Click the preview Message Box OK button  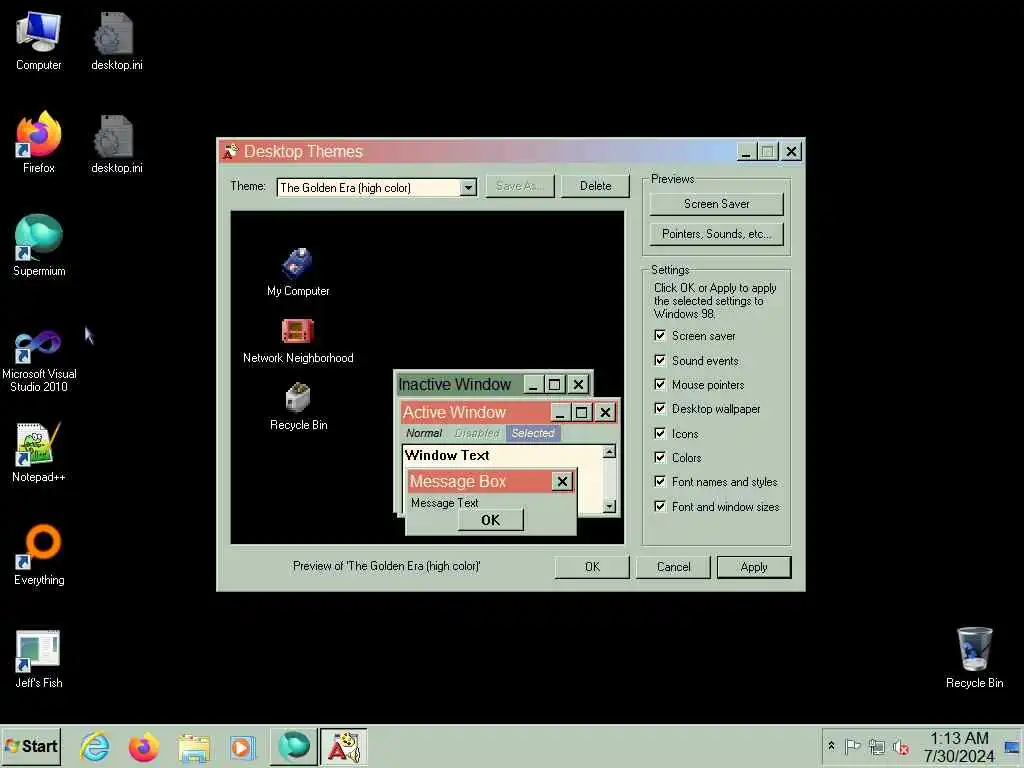(490, 520)
